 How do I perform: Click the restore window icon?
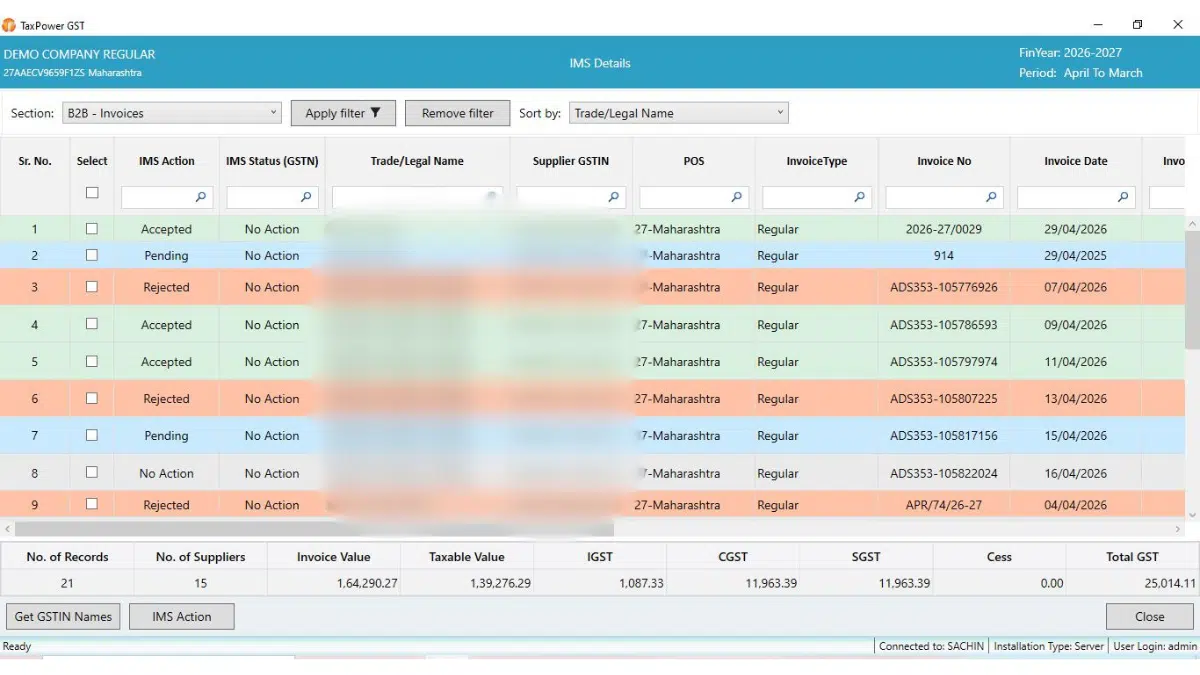tap(1137, 25)
